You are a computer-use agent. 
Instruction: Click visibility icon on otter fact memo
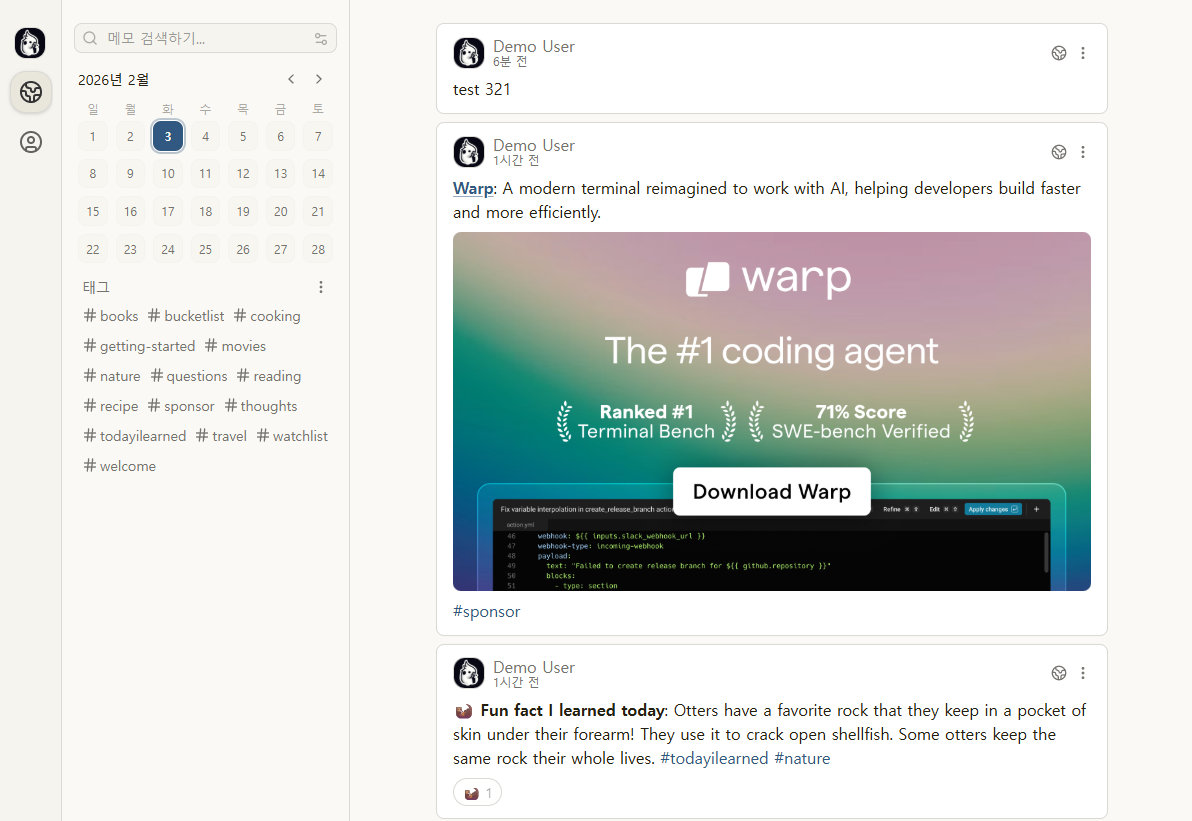coord(1059,673)
